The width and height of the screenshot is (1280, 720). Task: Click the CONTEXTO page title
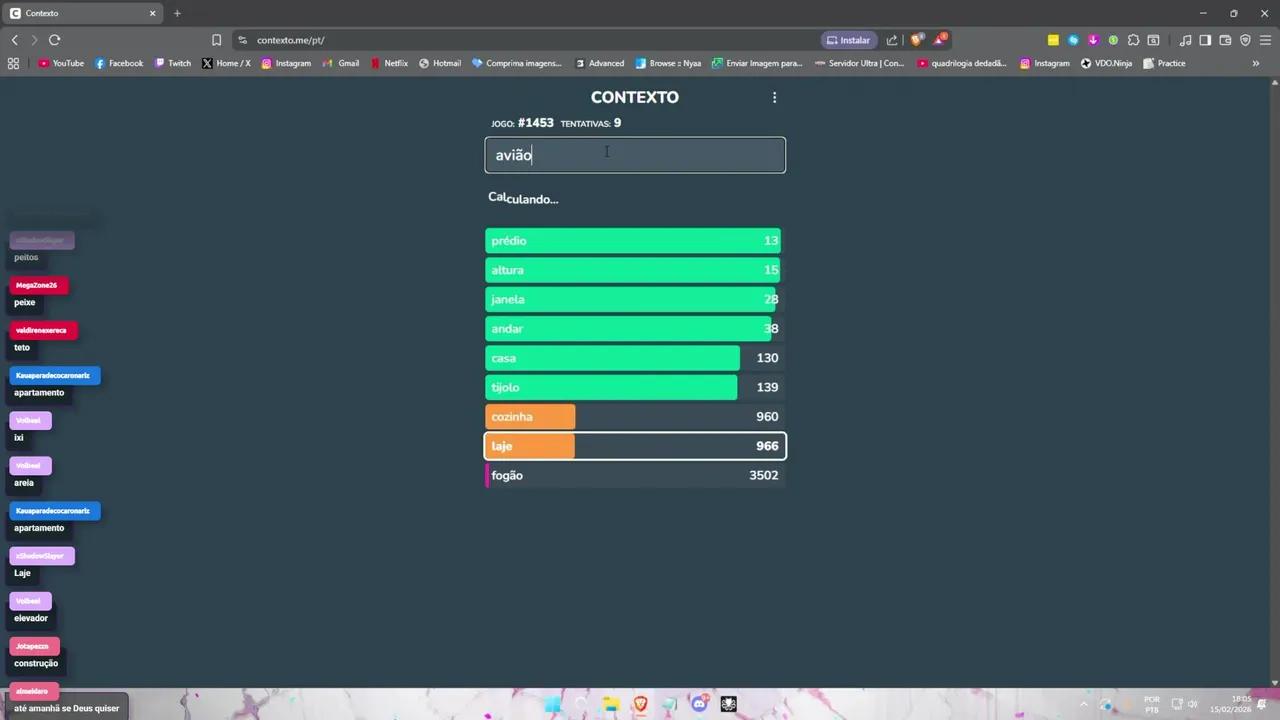[x=634, y=97]
